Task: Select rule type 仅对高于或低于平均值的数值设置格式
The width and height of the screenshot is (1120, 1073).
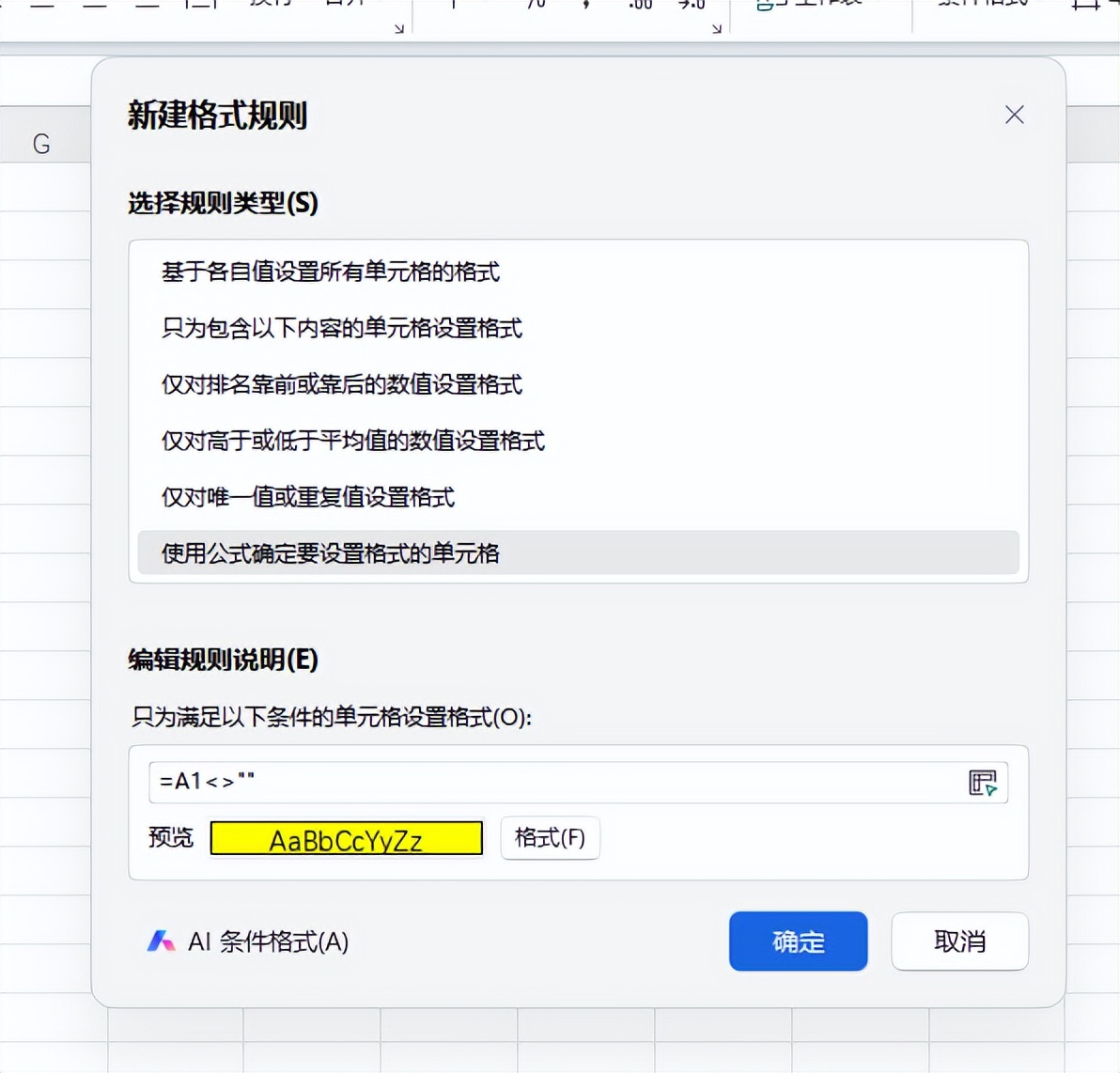Action: 578,441
